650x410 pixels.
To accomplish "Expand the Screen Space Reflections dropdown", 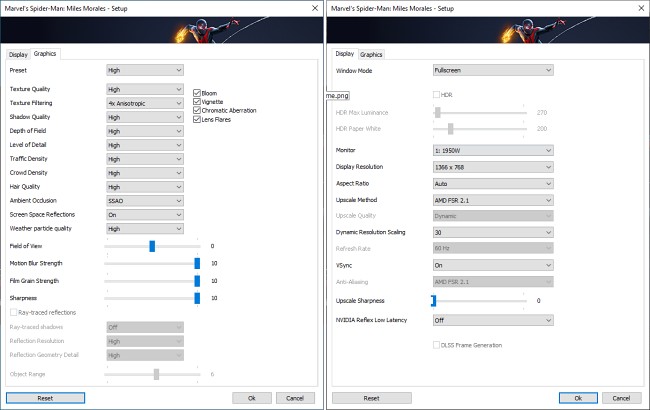I will click(145, 215).
